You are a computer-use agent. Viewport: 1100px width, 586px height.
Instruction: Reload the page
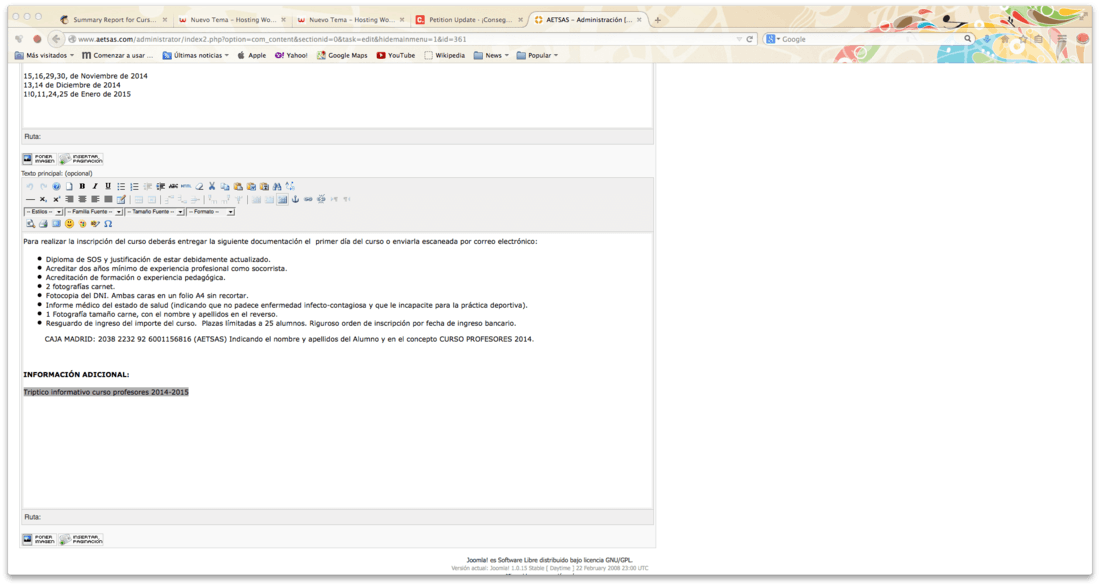749,39
